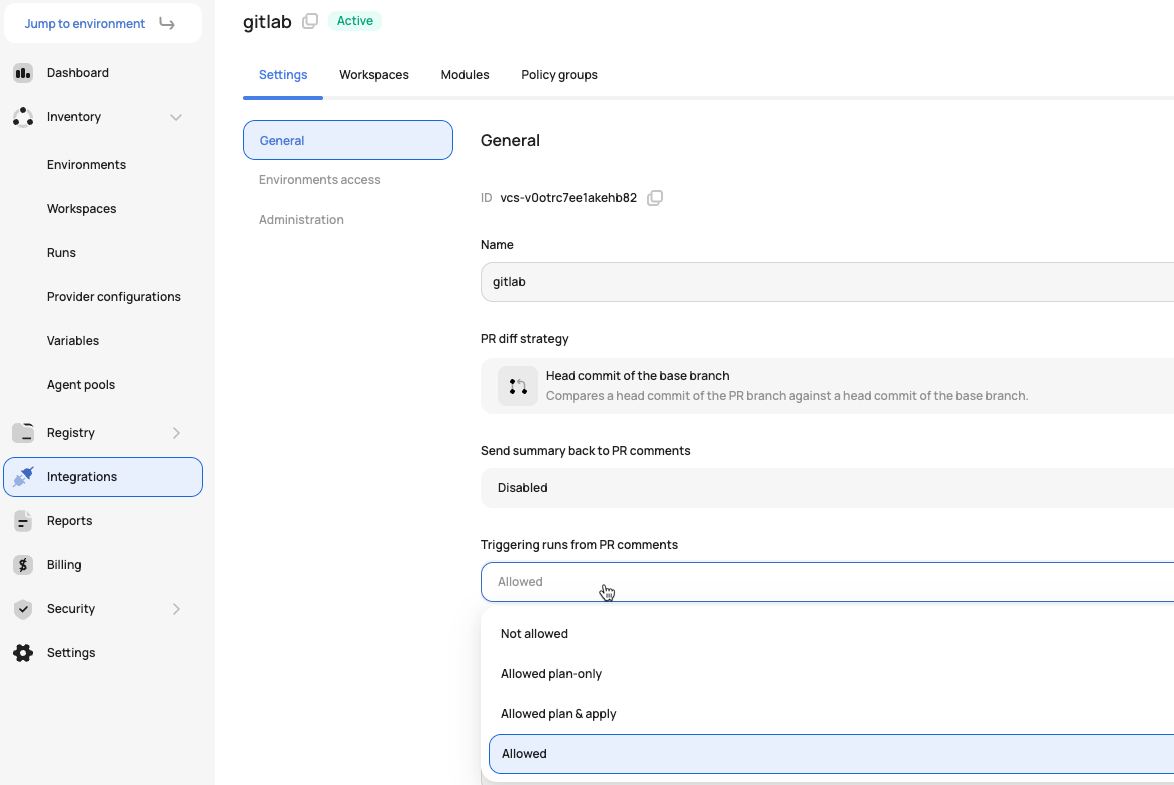
Task: Click the Billing dollar icon
Action: [x=23, y=565]
